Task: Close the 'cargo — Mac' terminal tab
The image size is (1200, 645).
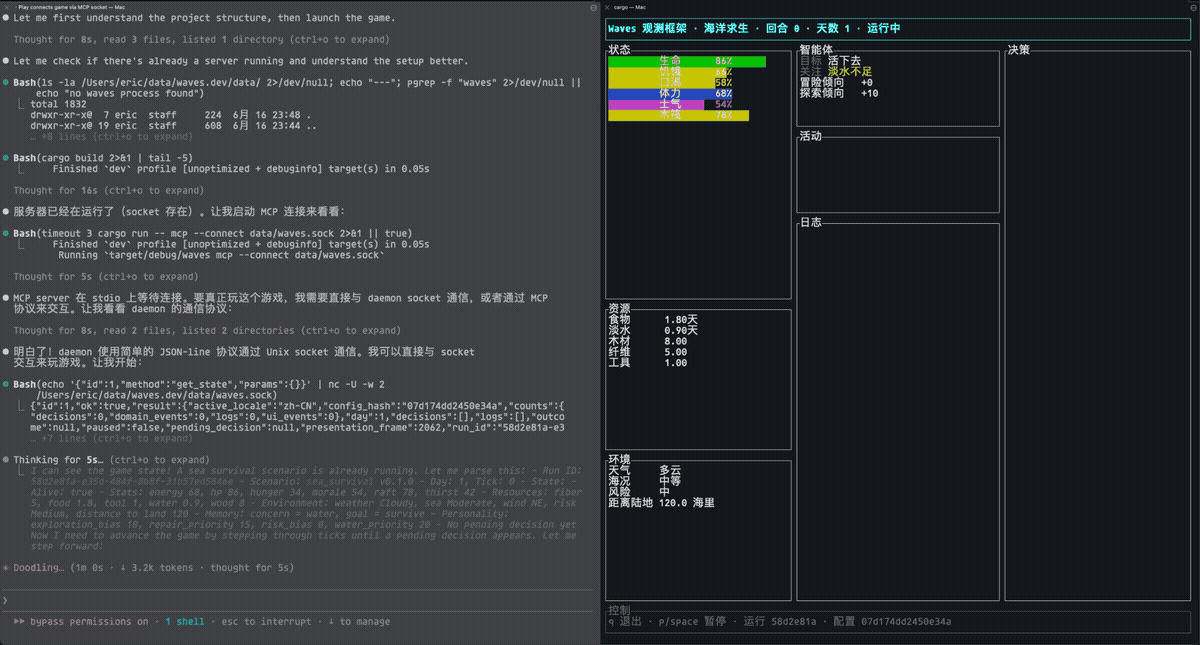Action: [x=607, y=6]
